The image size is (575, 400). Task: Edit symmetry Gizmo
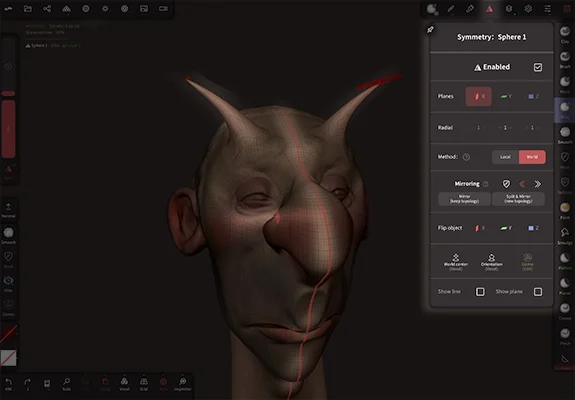(x=527, y=262)
